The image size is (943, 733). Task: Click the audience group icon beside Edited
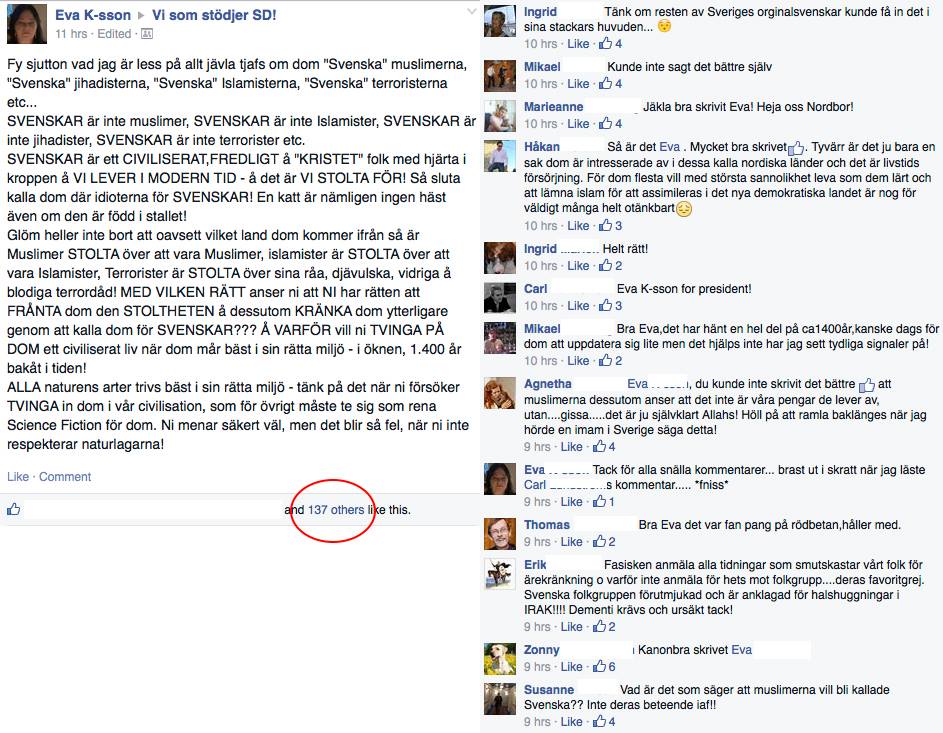point(147,34)
